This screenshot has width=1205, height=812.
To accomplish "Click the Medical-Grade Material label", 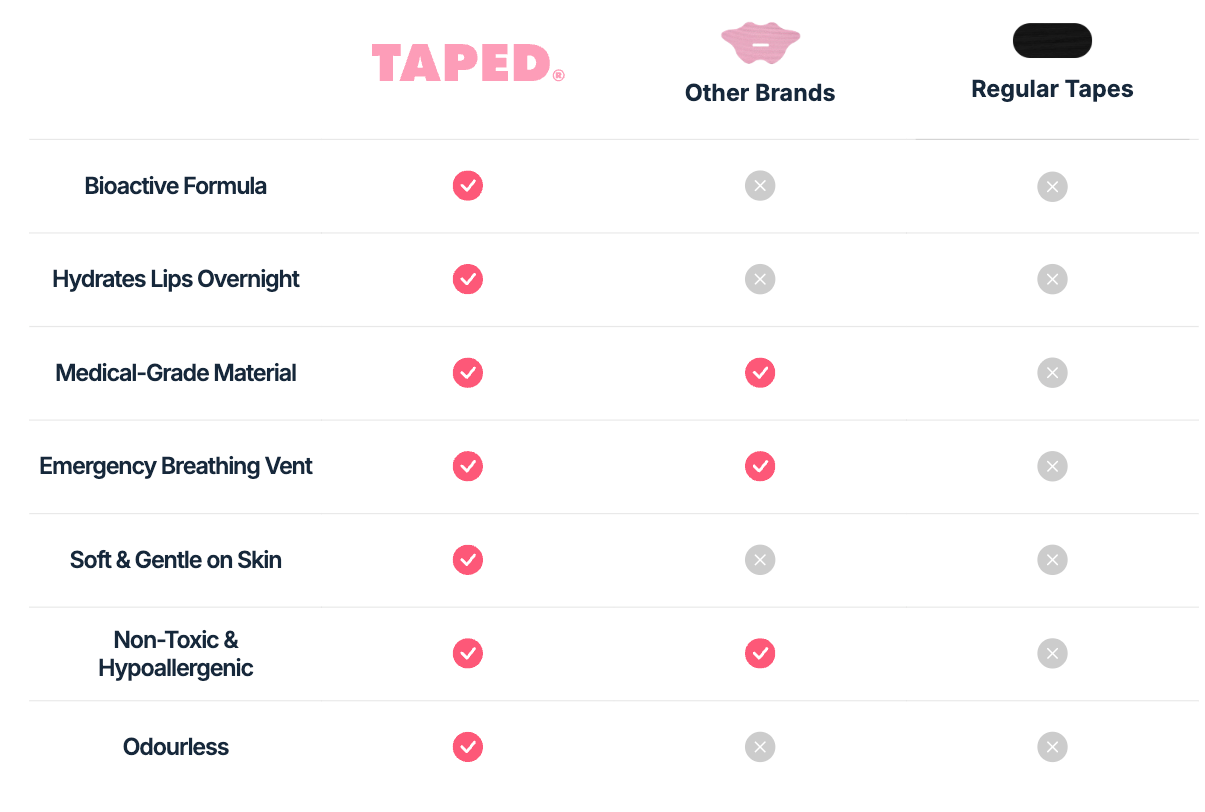I will [x=176, y=373].
